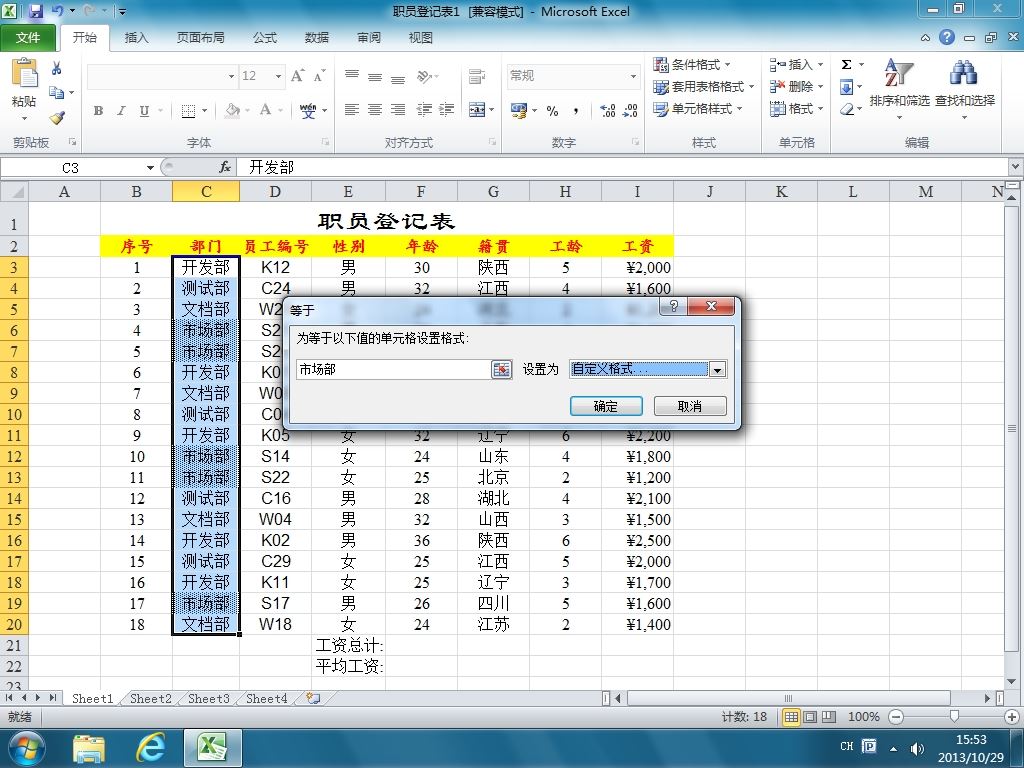Toggle Underline formatting button
The width and height of the screenshot is (1024, 768).
pos(144,111)
